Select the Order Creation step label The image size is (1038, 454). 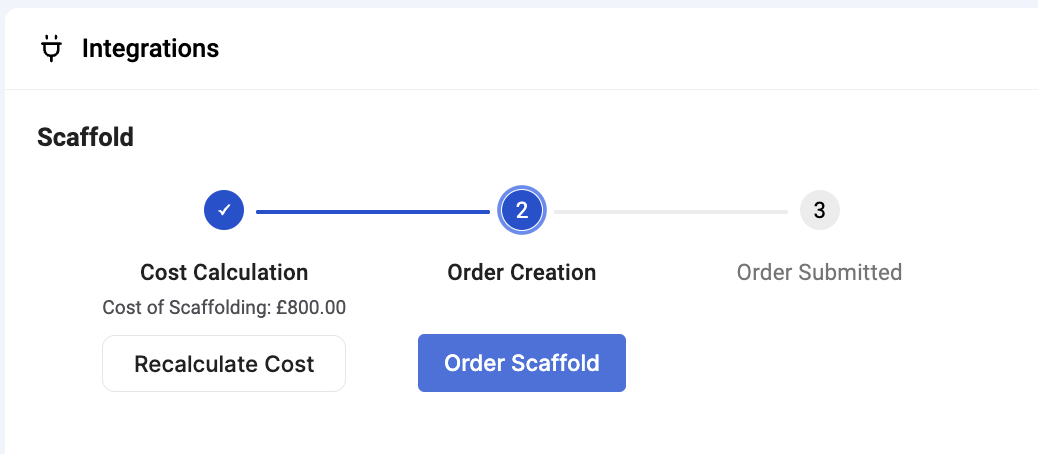point(522,272)
